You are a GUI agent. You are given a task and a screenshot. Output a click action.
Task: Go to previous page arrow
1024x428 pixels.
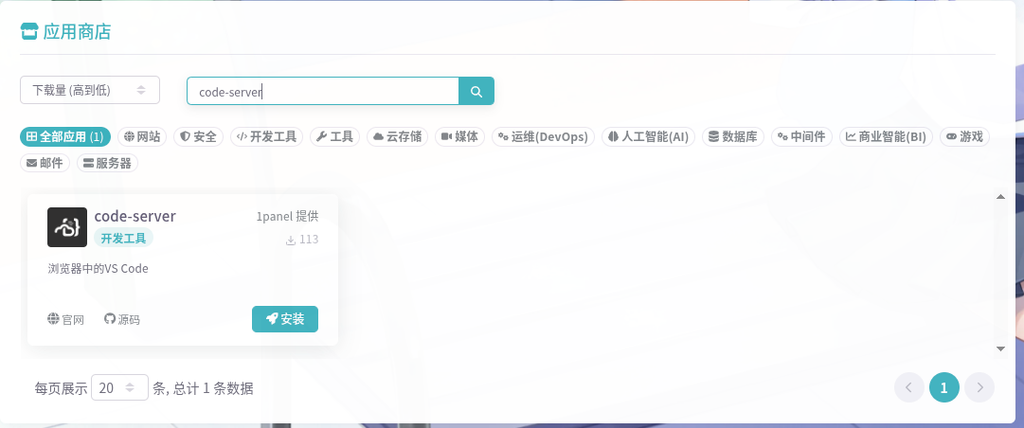909,387
